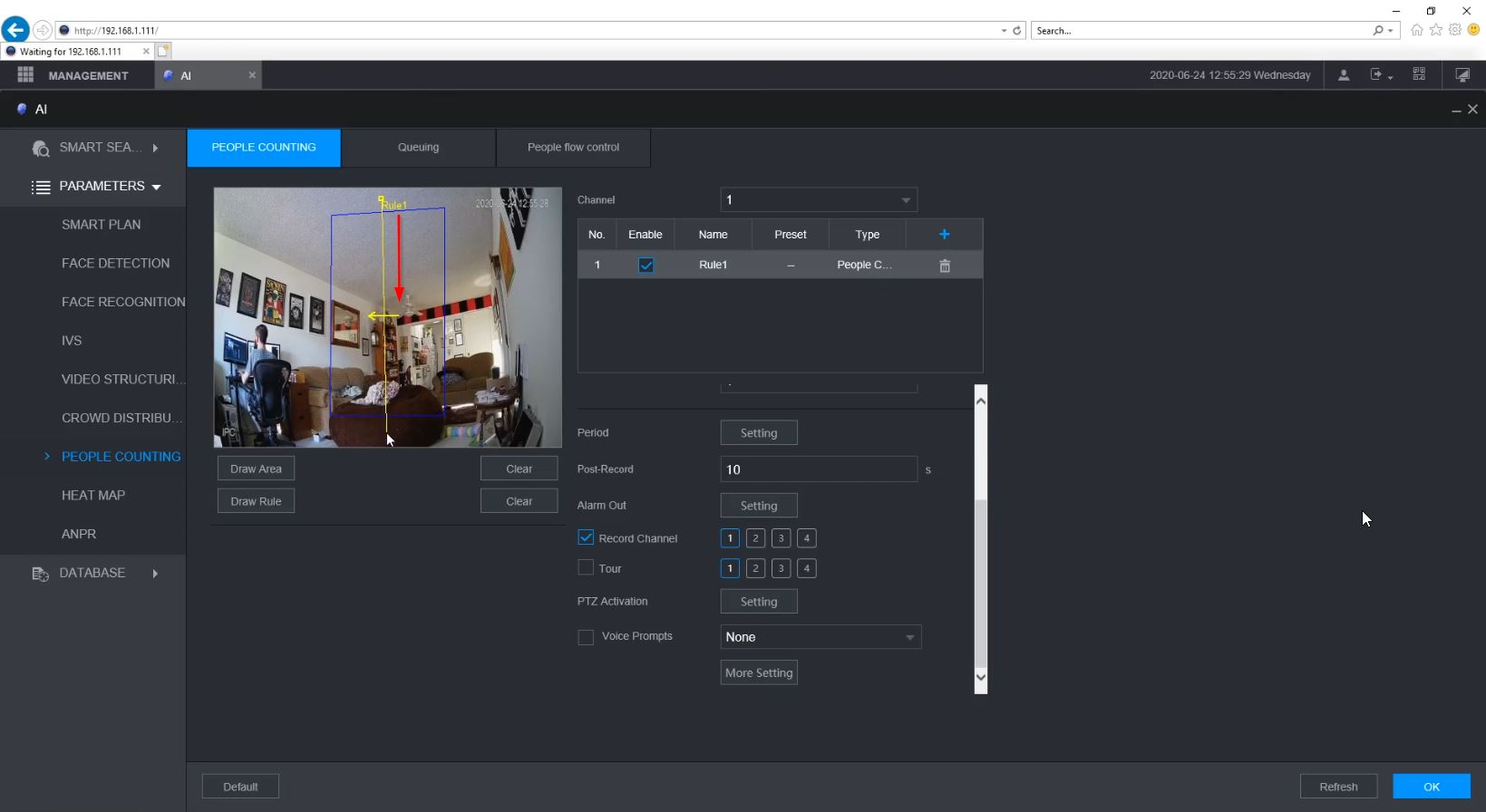Viewport: 1486px width, 812px height.
Task: Open the People flow control tab
Action: click(573, 148)
